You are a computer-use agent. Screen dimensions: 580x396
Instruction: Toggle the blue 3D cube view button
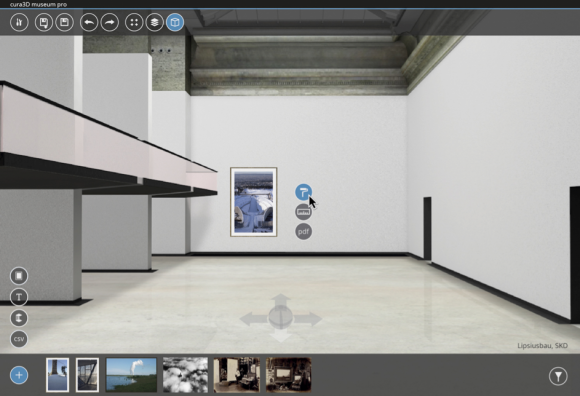pyautogui.click(x=175, y=23)
